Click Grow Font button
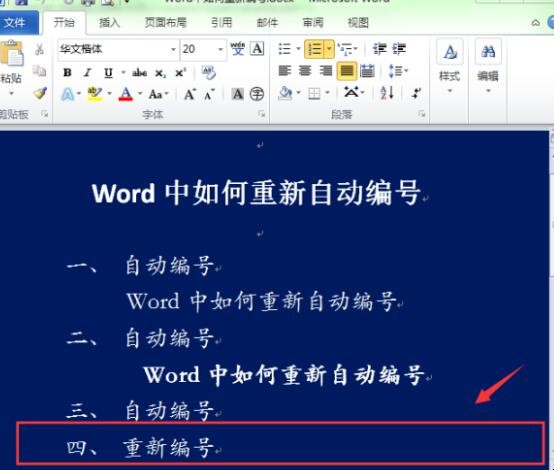 tap(190, 94)
